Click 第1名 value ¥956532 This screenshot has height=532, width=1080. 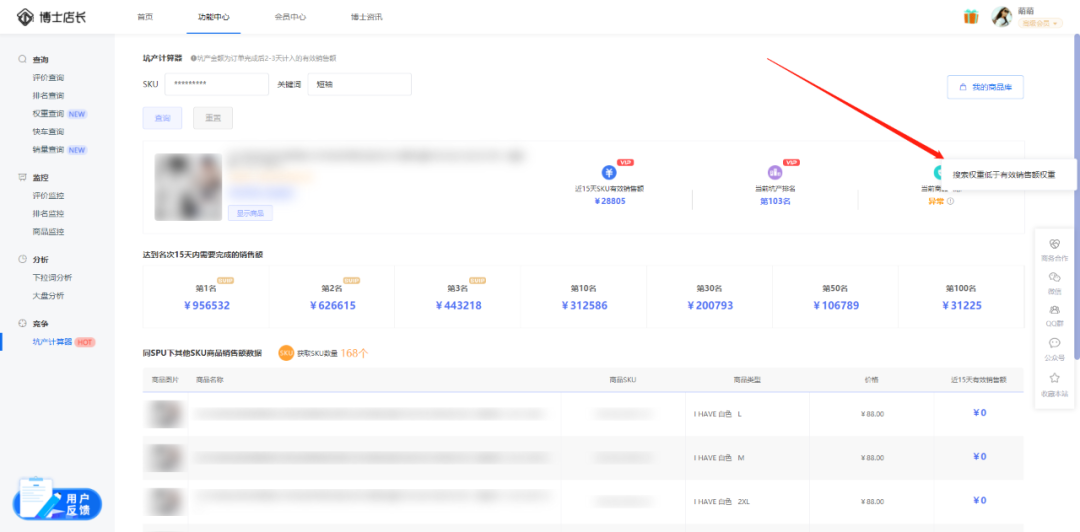[205, 305]
